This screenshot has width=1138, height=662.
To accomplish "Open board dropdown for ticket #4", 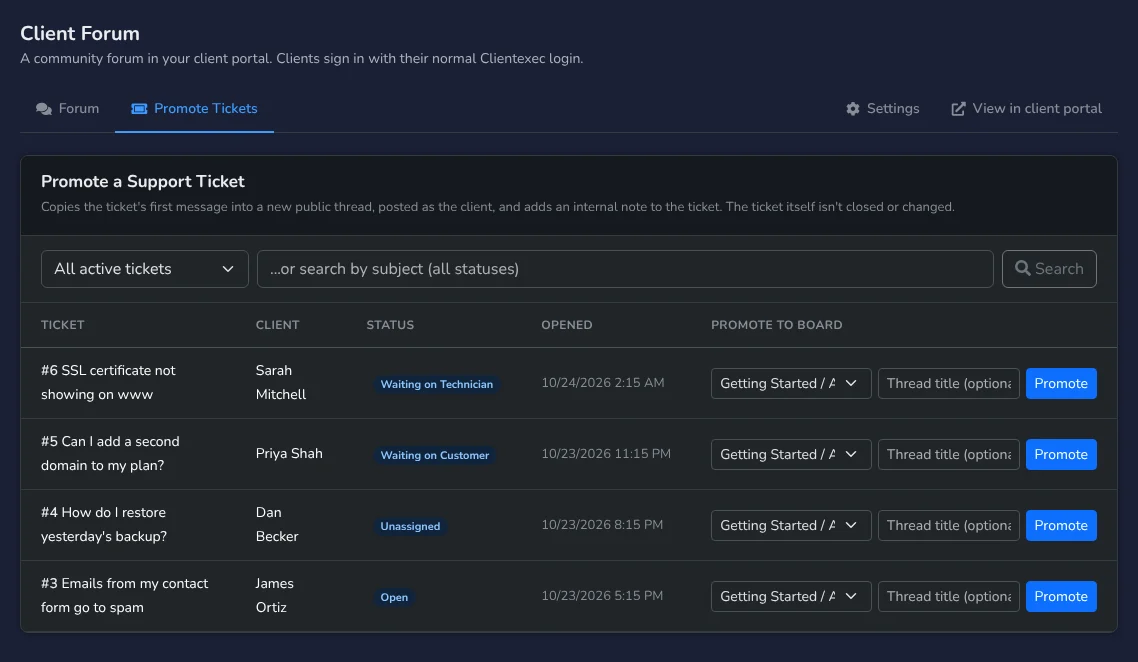I will click(791, 526).
